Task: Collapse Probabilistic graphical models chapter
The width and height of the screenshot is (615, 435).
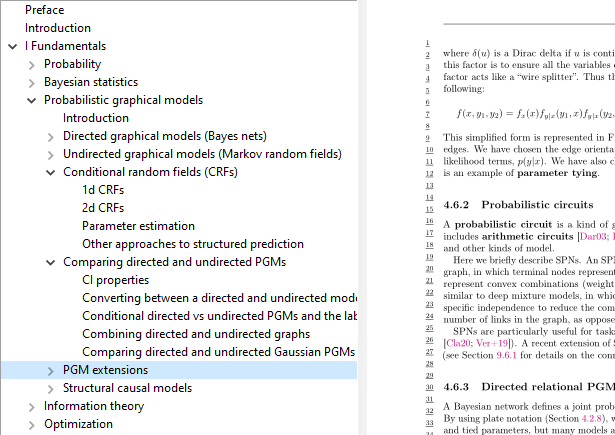Action: coord(32,101)
